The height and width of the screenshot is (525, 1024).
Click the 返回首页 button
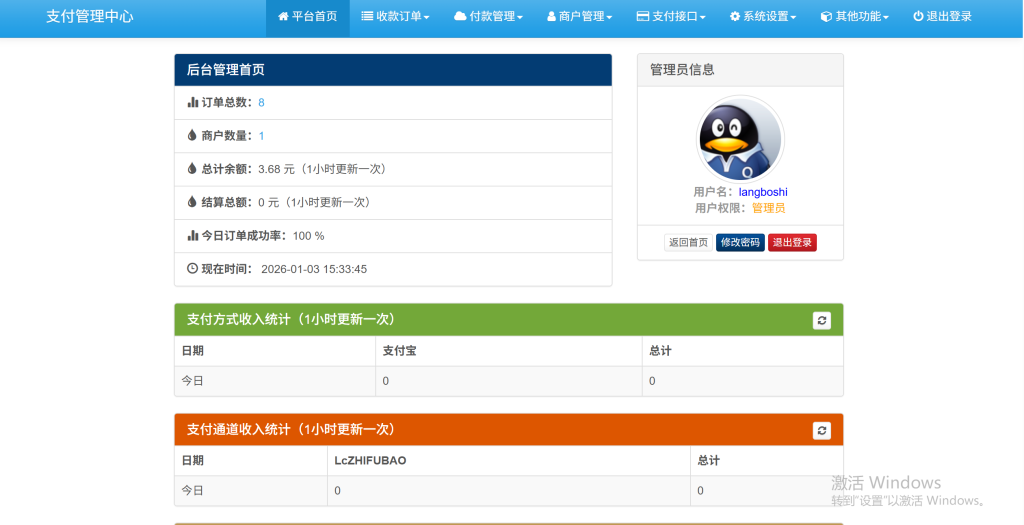coord(688,243)
